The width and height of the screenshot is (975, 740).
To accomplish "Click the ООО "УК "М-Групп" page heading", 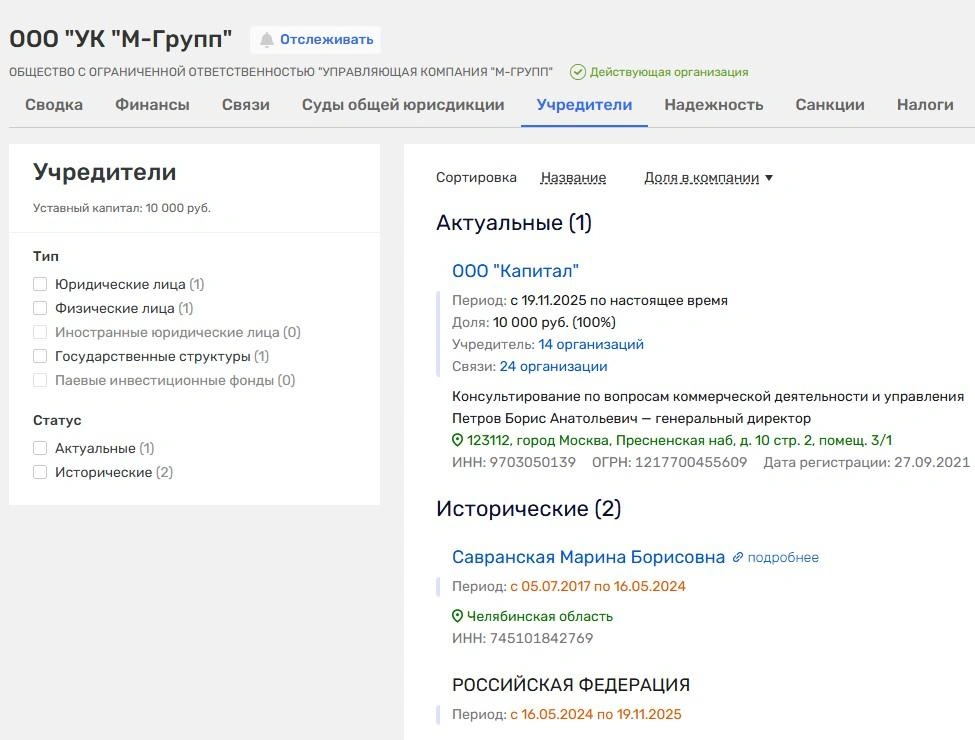I will pos(121,39).
